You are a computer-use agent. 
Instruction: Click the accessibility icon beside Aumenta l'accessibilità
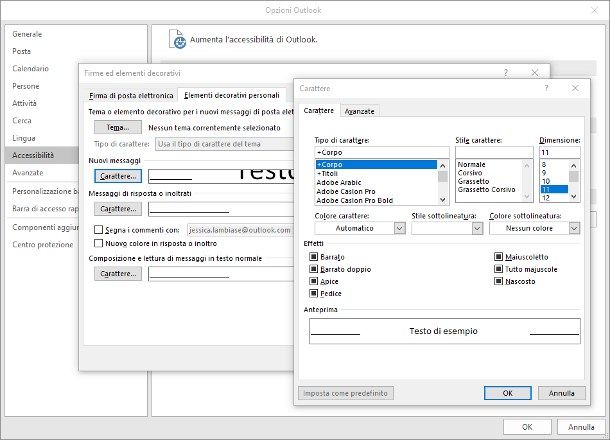(x=177, y=39)
